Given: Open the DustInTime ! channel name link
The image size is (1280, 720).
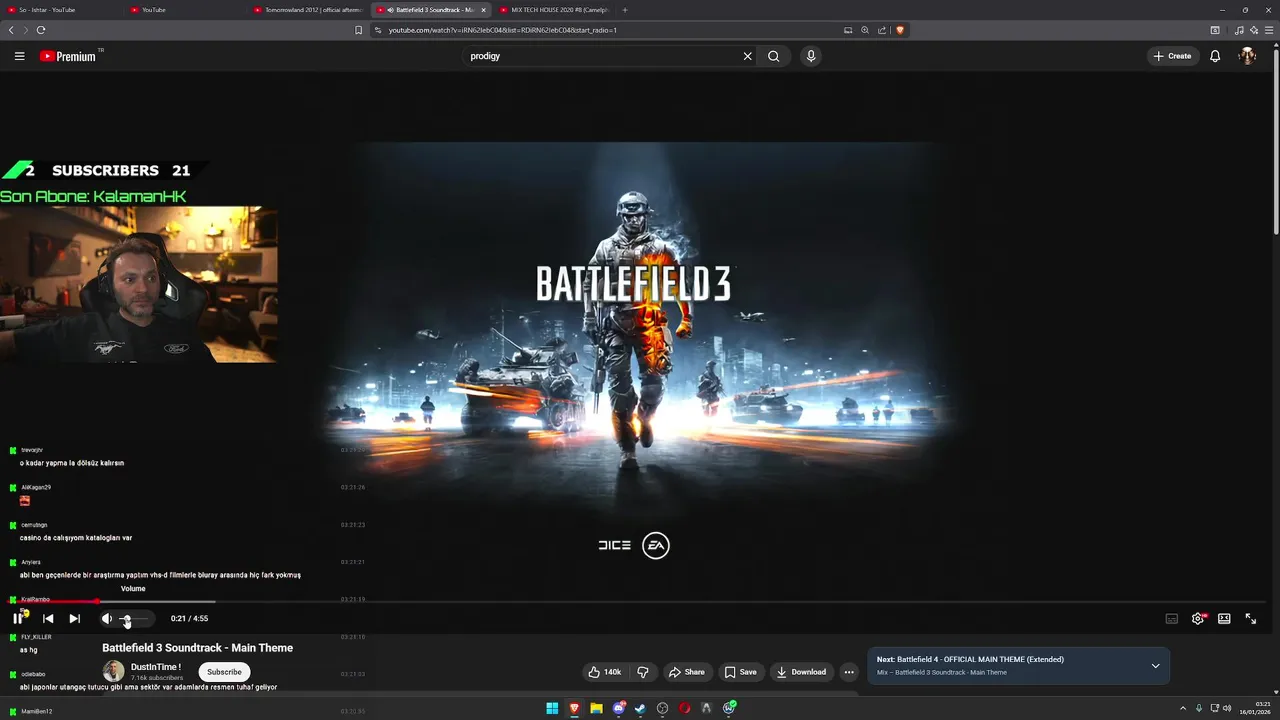Looking at the screenshot, I should tap(156, 667).
